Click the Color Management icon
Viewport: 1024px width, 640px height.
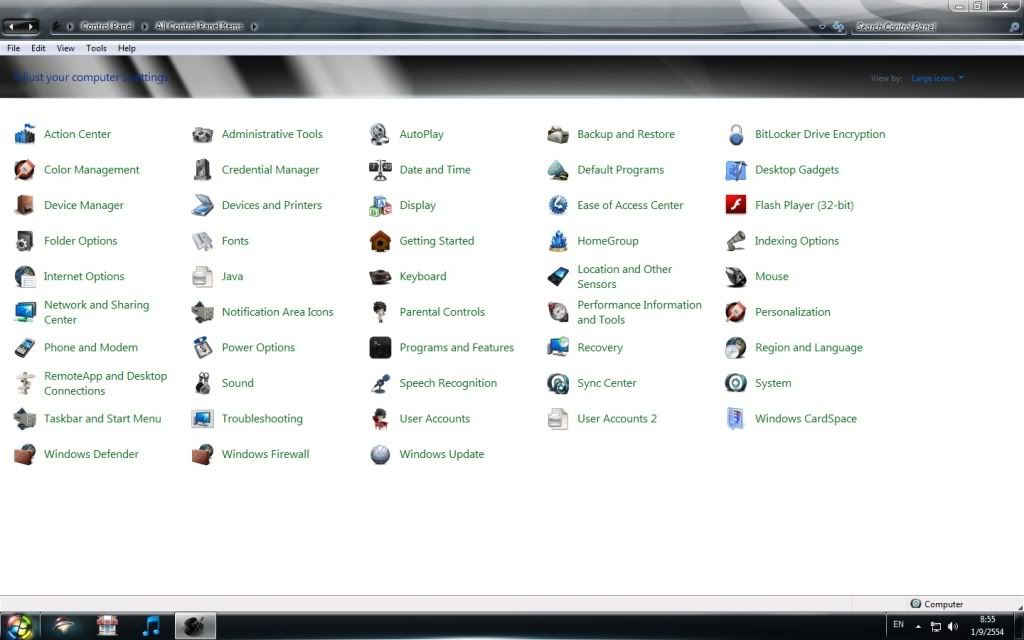25,170
